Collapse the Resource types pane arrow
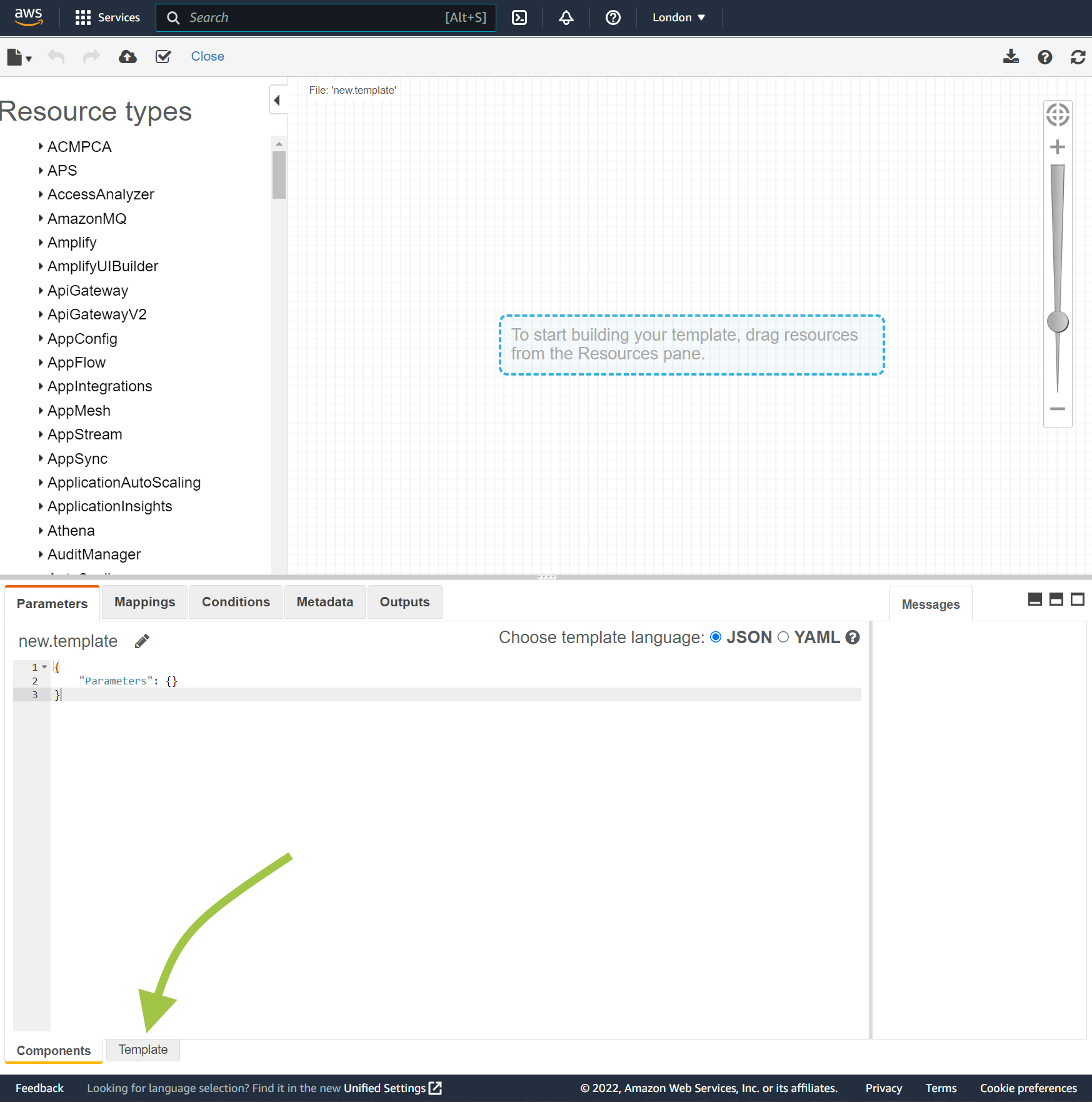Image resolution: width=1092 pixels, height=1102 pixels. [x=277, y=100]
